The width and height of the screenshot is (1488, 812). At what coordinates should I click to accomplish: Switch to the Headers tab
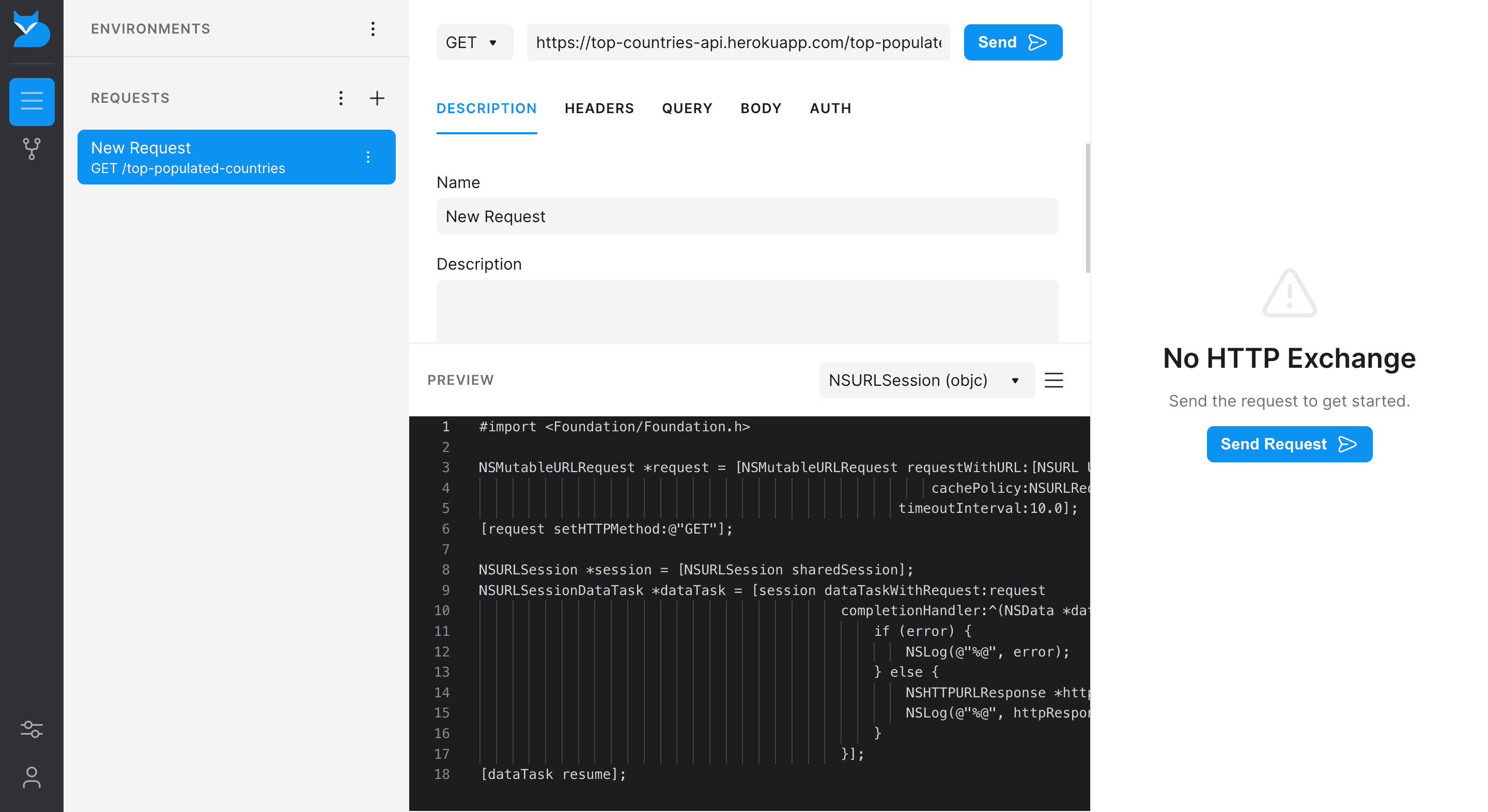(x=599, y=108)
